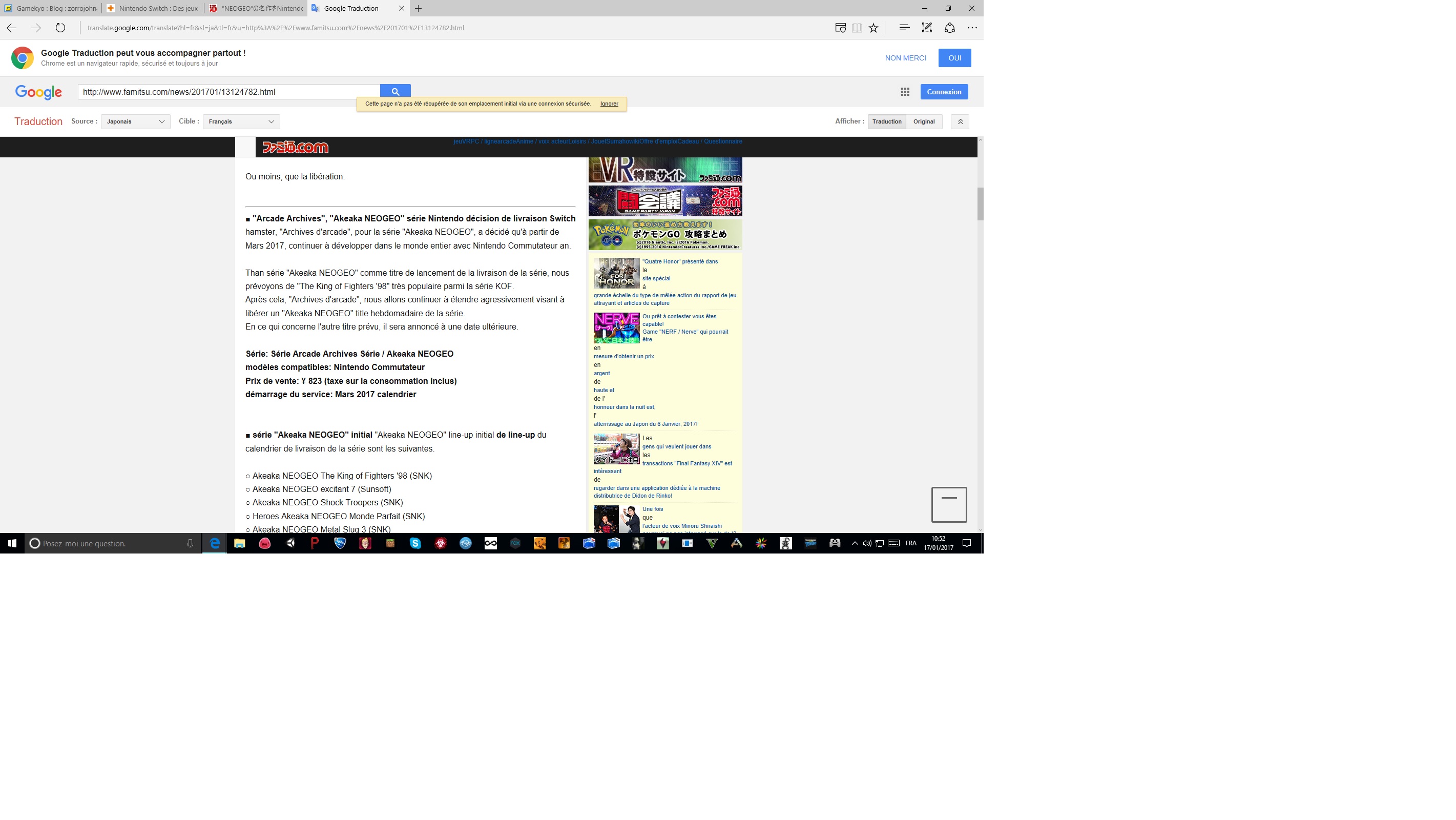The height and width of the screenshot is (820, 1456).
Task: Share this page using the share icon
Action: pos(949,28)
